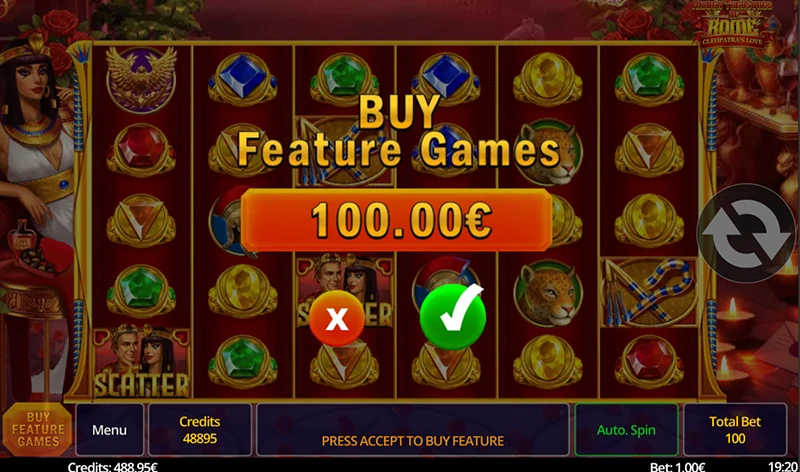Spin the reels using circular arrows

(746, 233)
